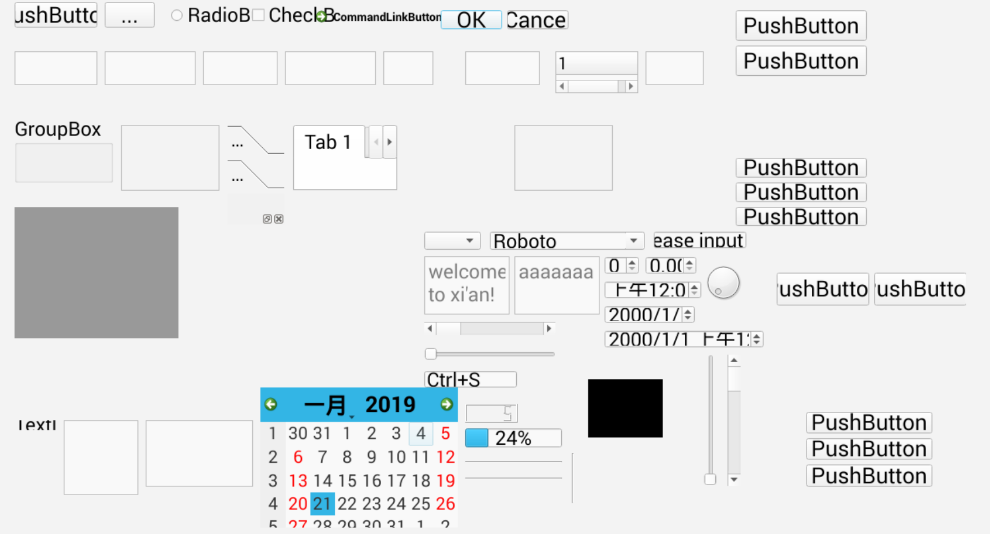Click the vertical scrollbar up arrow
The image size is (990, 534).
(x=734, y=361)
